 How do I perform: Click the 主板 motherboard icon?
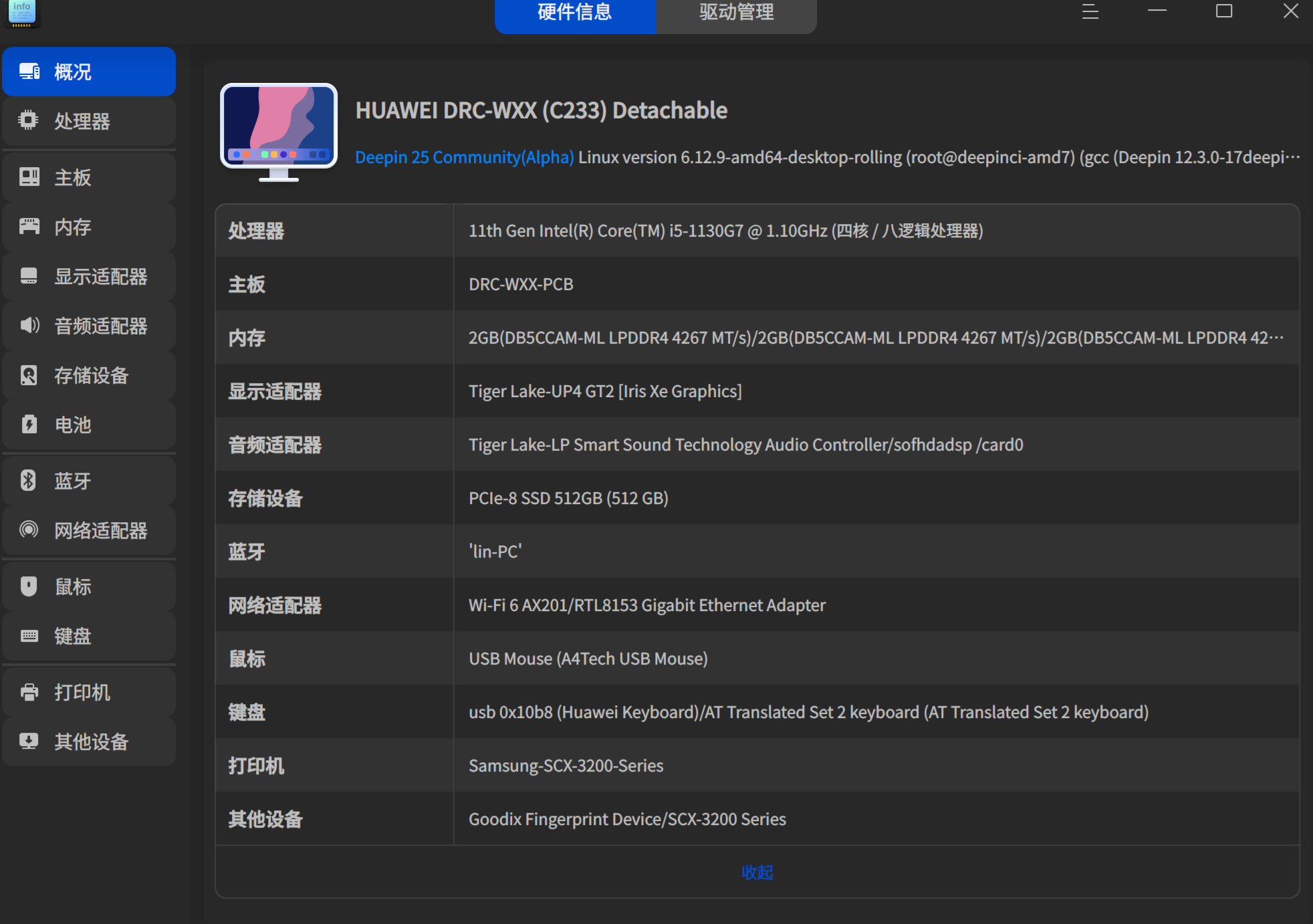29,177
